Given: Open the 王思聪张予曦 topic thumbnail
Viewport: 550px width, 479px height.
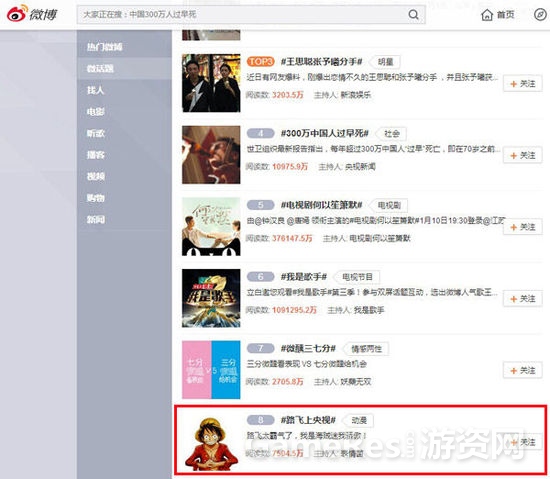Looking at the screenshot, I should click(211, 83).
